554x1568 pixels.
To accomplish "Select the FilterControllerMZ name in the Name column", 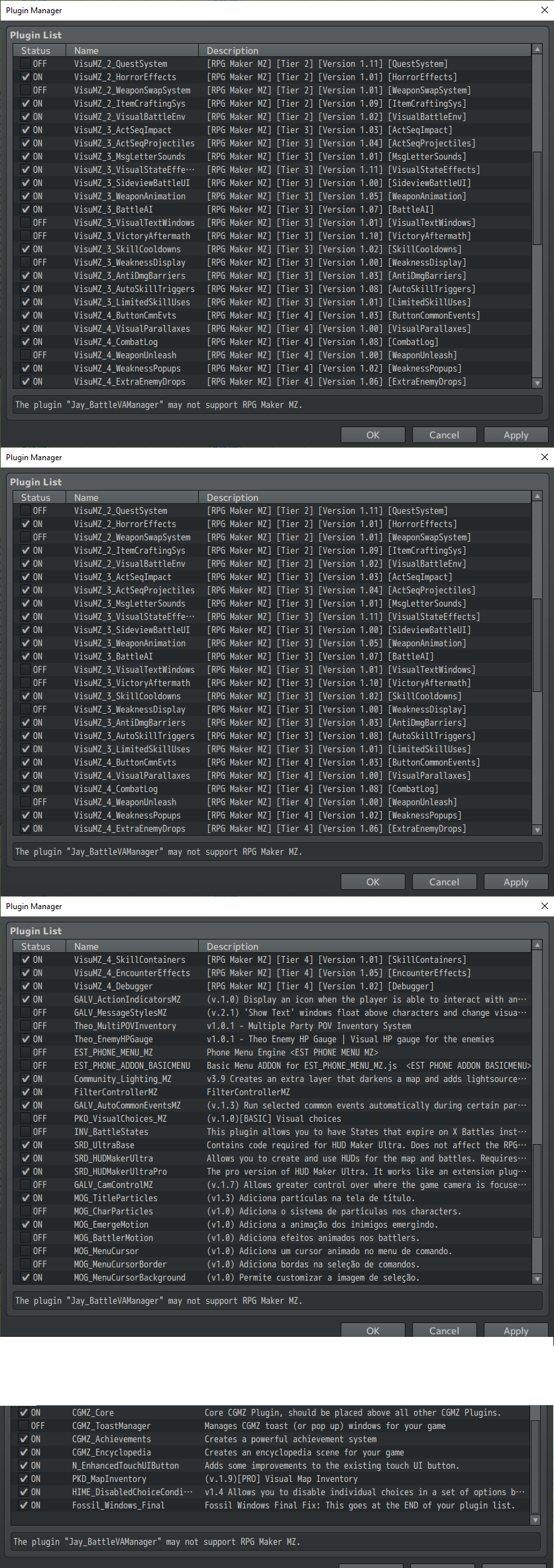I will point(116,1092).
